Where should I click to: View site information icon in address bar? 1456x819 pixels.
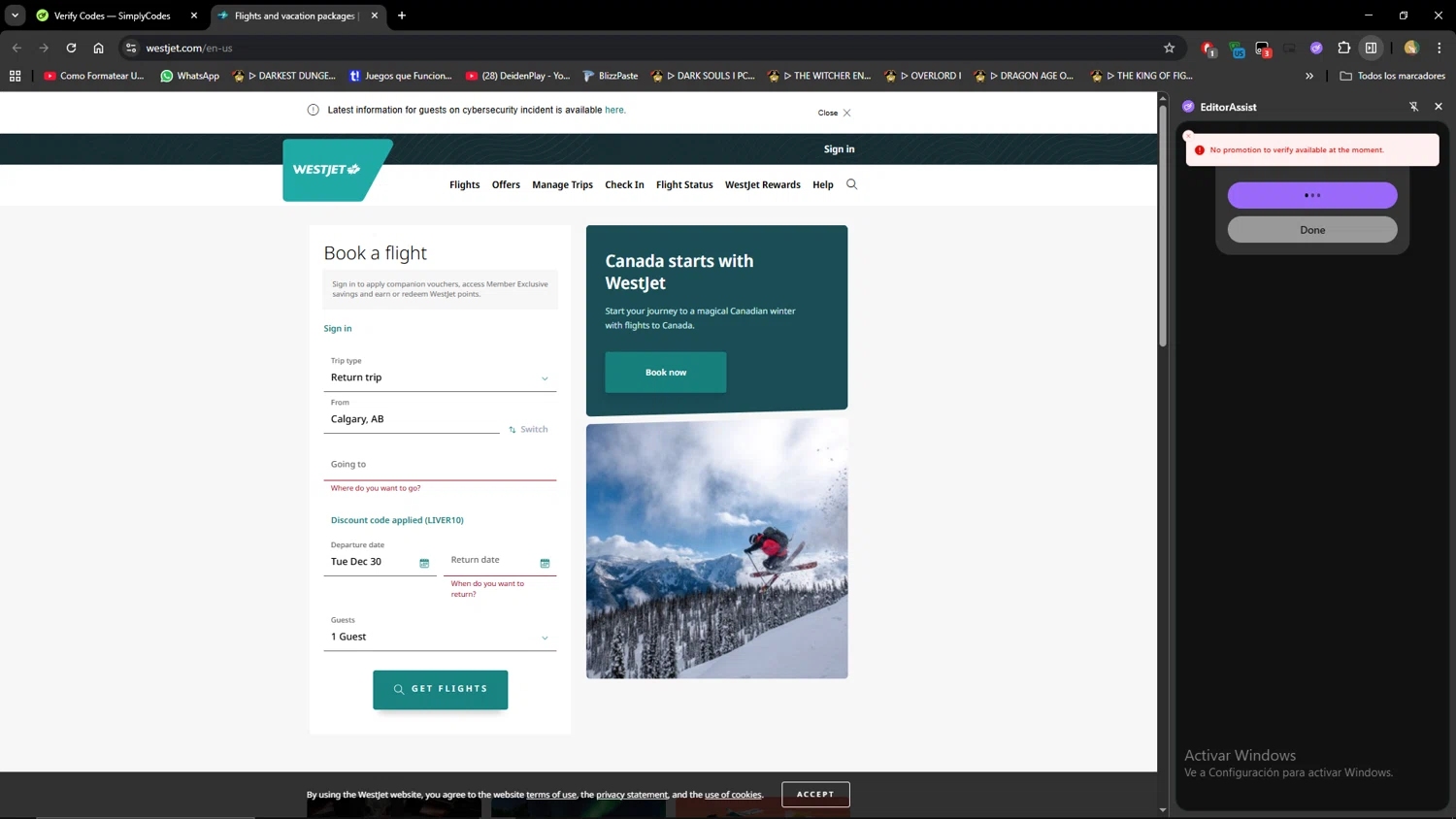tap(131, 48)
